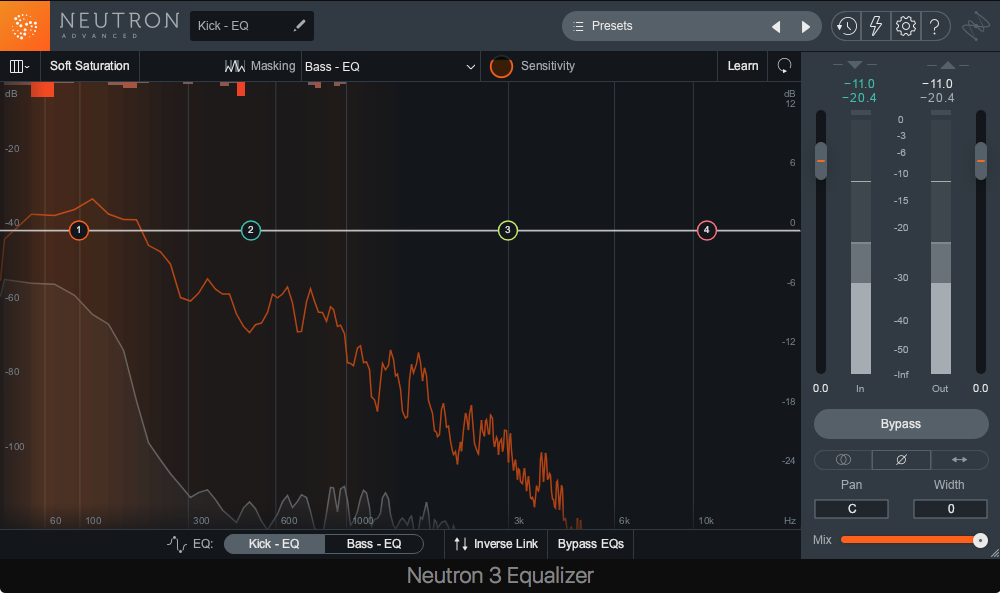
Task: Open help with the question mark icon
Action: point(934,26)
